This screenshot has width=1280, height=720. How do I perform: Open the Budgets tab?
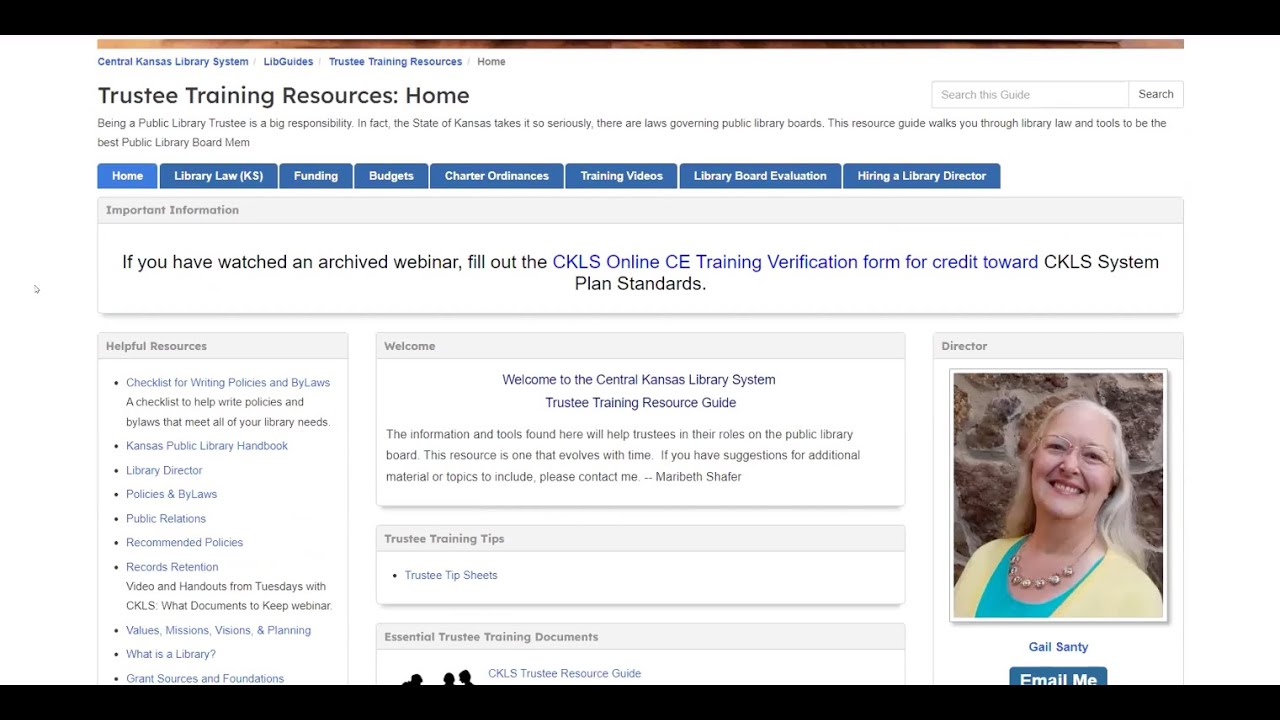(x=391, y=176)
